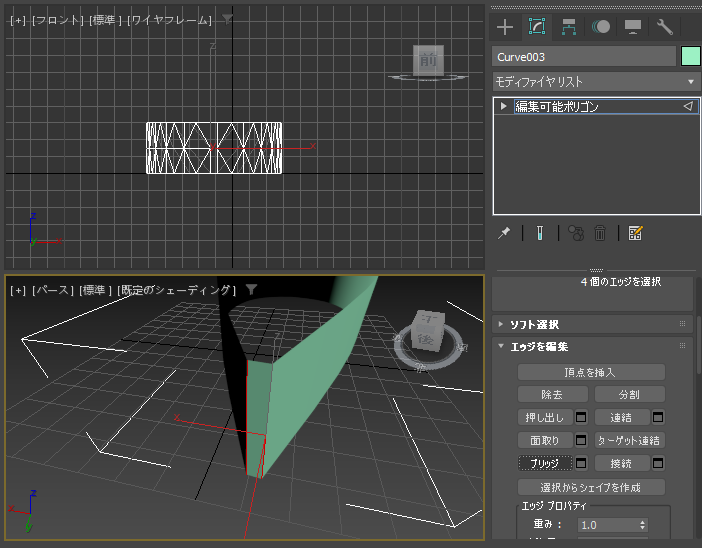Viewport: 702px width, 548px height.
Task: Open ブリッジ settings box
Action: click(x=581, y=463)
